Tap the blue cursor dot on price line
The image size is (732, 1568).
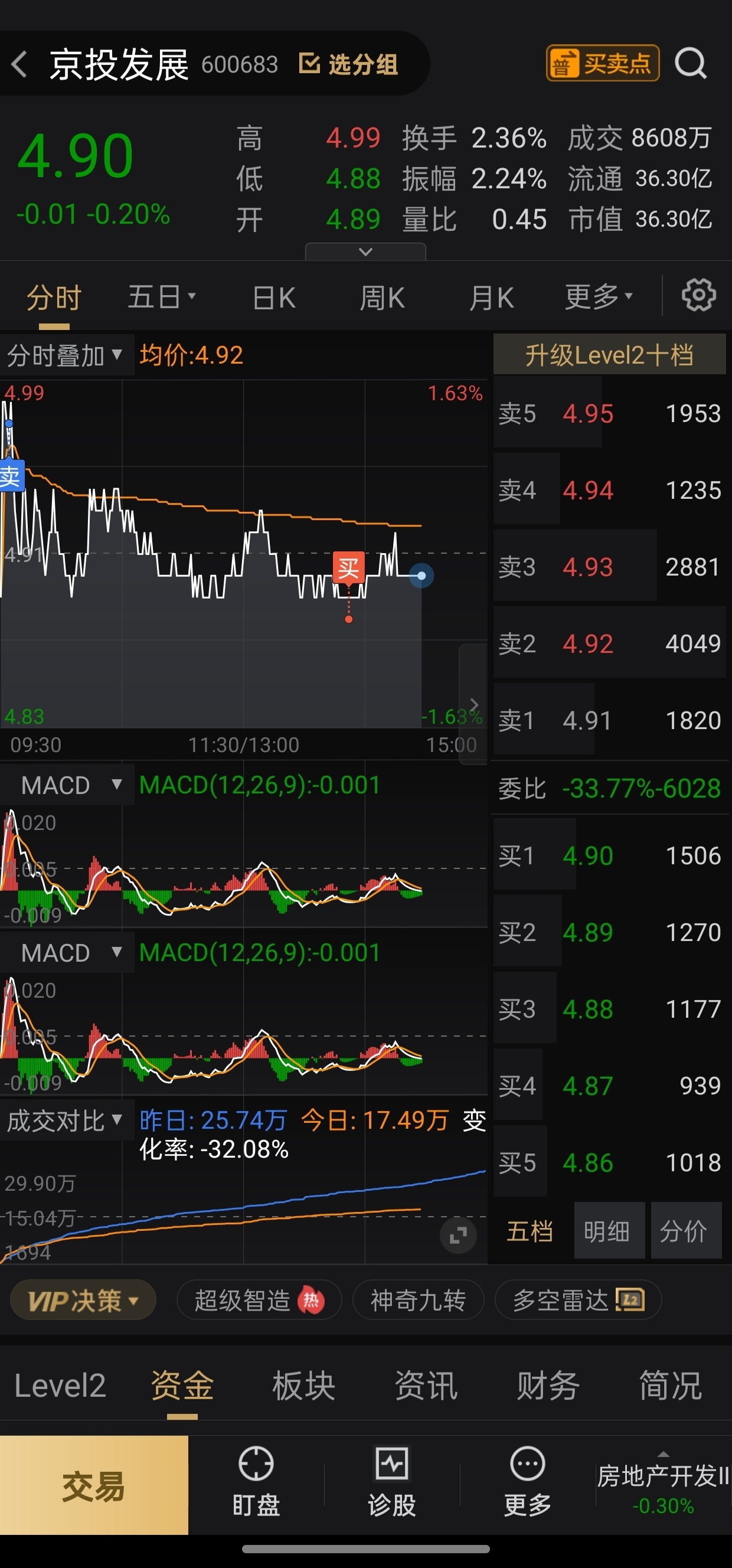coord(421,575)
